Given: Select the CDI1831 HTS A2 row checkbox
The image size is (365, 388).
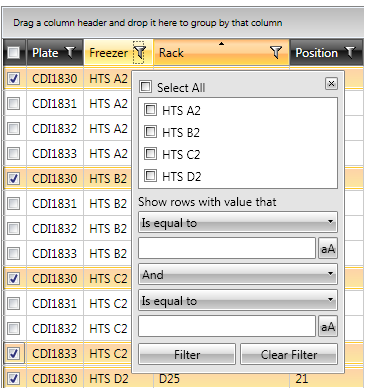Looking at the screenshot, I should pyautogui.click(x=14, y=103).
